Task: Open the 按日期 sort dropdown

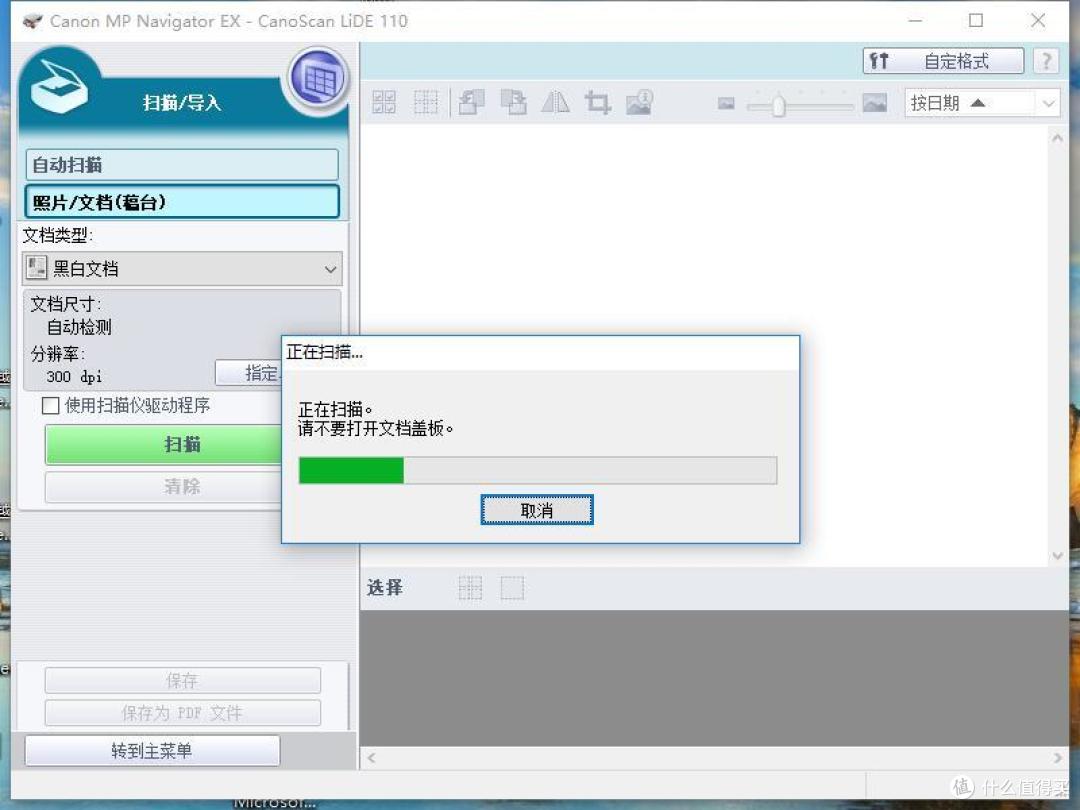Action: click(x=982, y=103)
